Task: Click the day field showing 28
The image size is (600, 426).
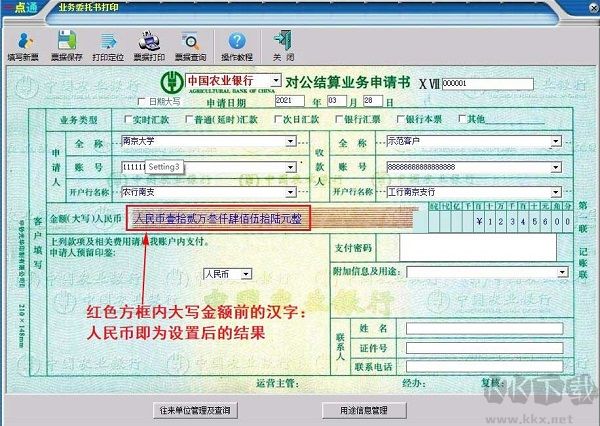Action: (373, 101)
